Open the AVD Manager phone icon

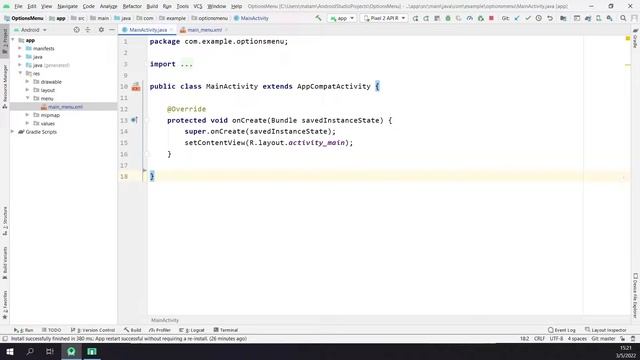coord(598,18)
